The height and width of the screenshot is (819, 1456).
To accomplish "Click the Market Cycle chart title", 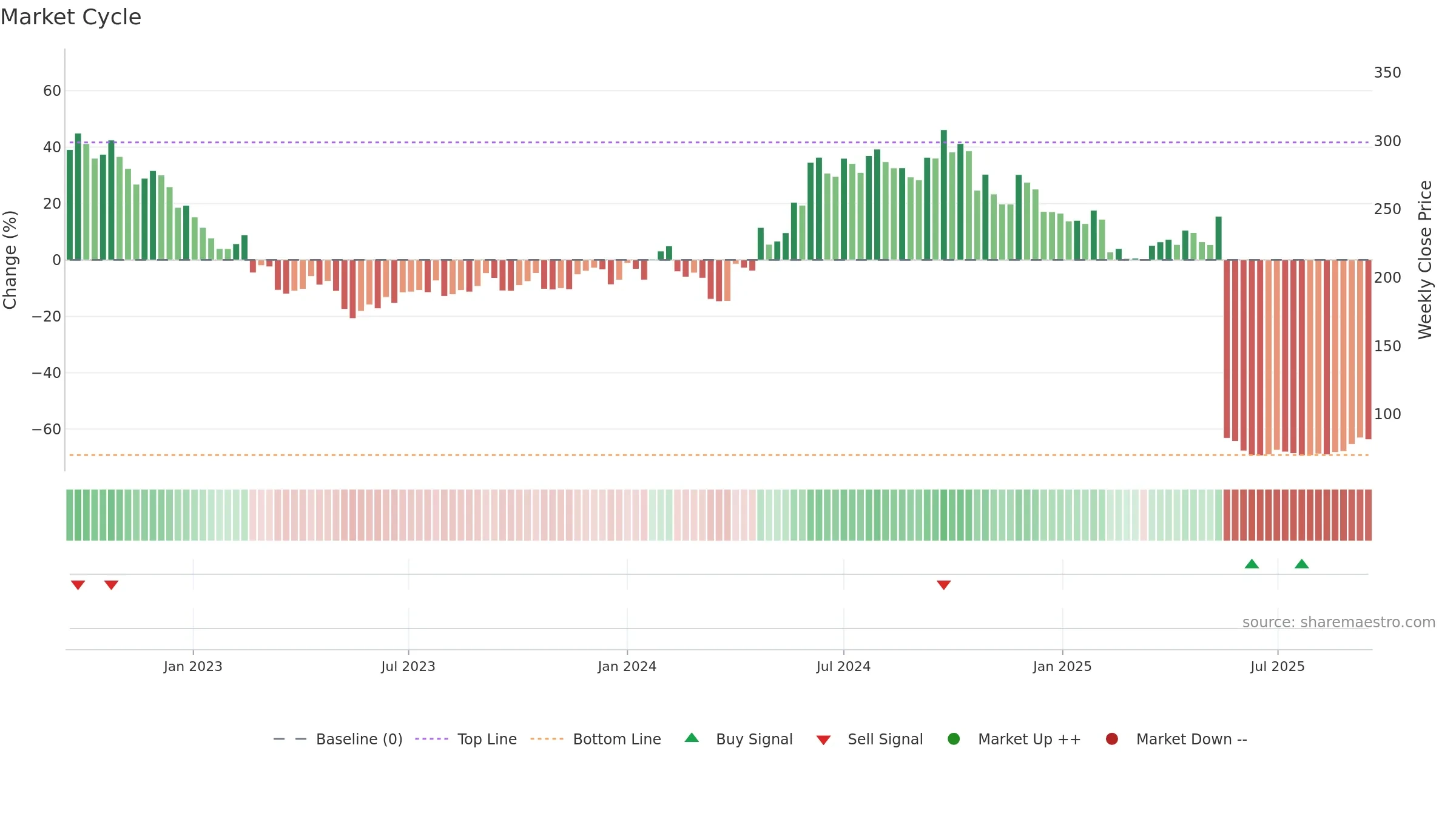I will [71, 17].
